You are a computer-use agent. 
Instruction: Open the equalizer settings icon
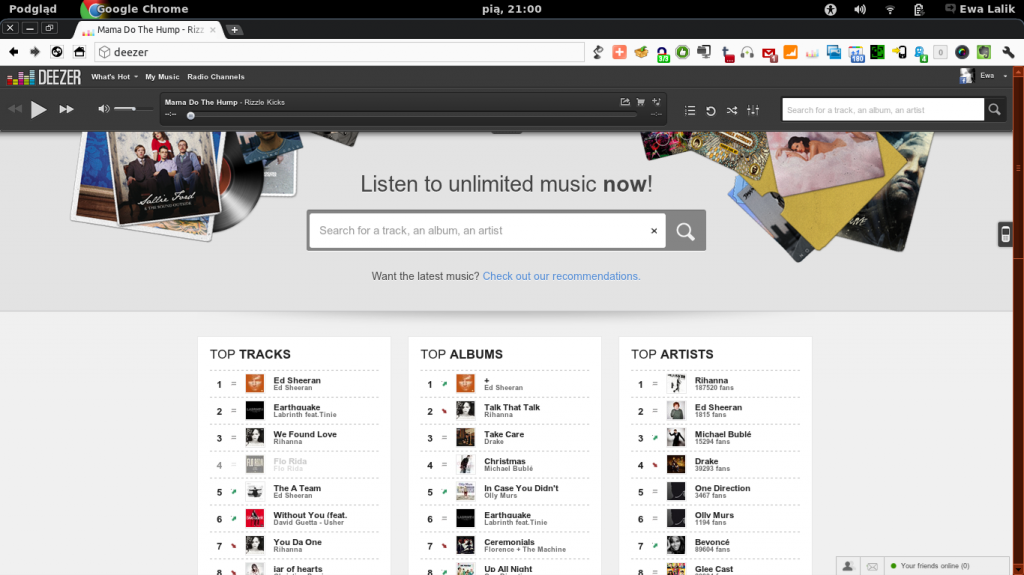[753, 110]
